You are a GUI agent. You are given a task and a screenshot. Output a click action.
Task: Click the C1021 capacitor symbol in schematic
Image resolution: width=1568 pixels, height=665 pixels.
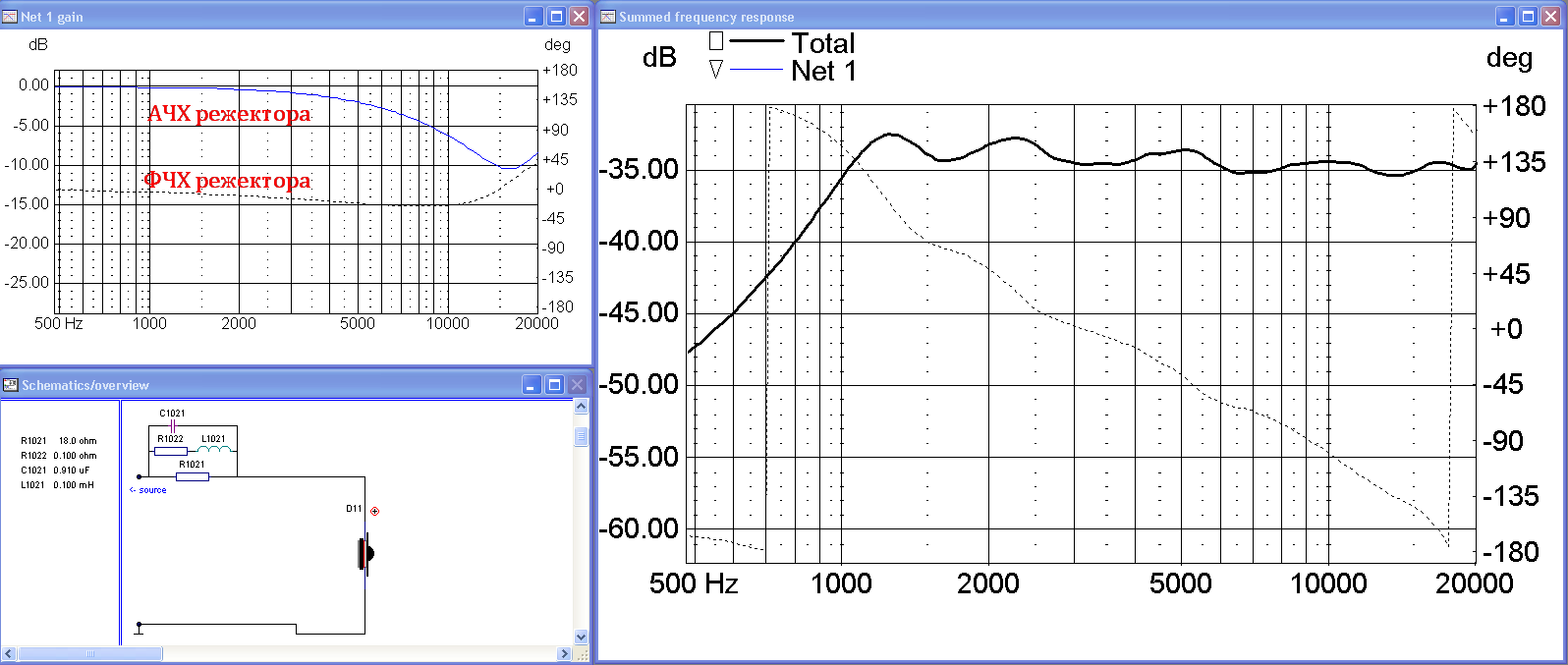(x=173, y=426)
